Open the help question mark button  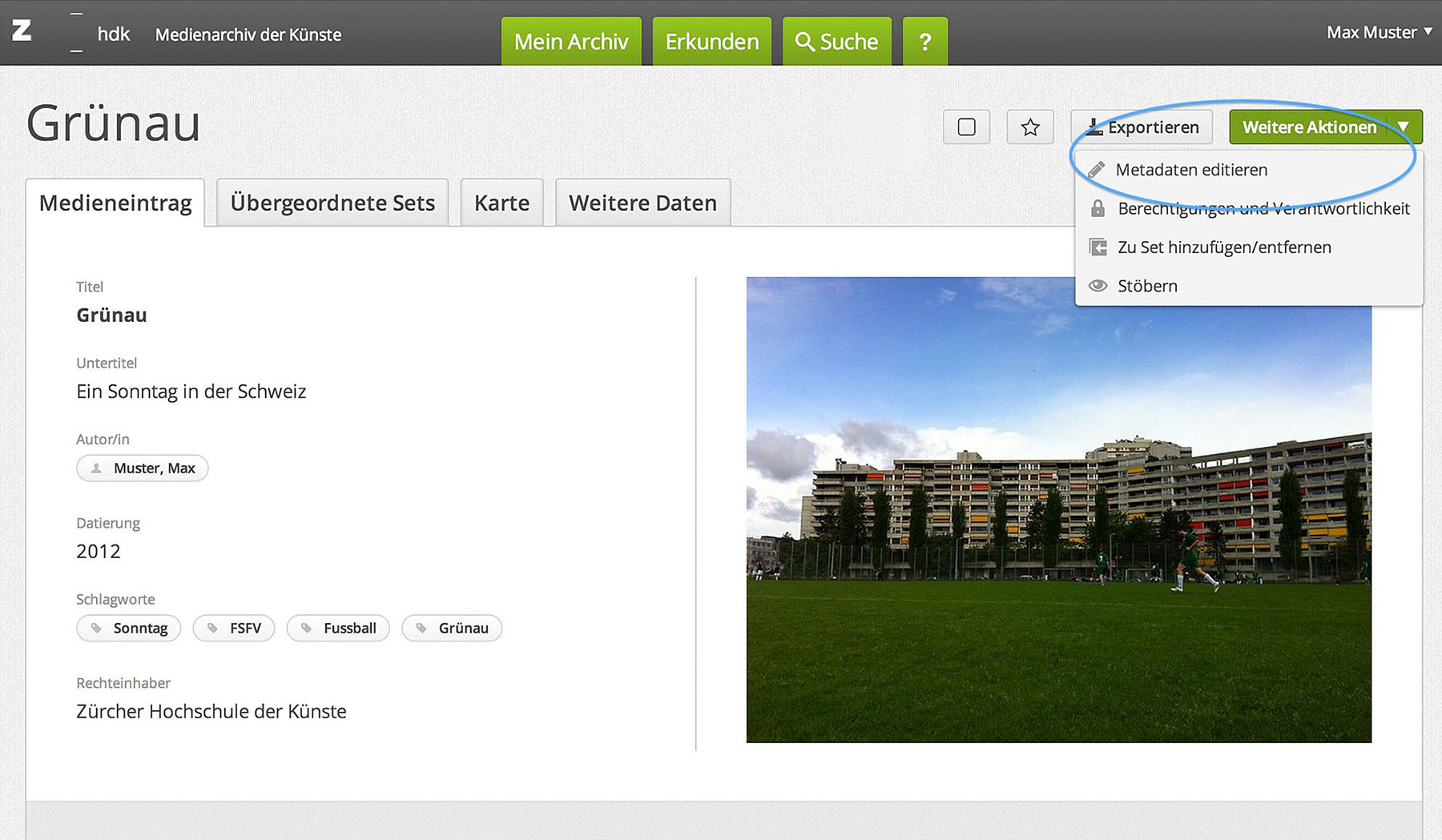(x=924, y=42)
